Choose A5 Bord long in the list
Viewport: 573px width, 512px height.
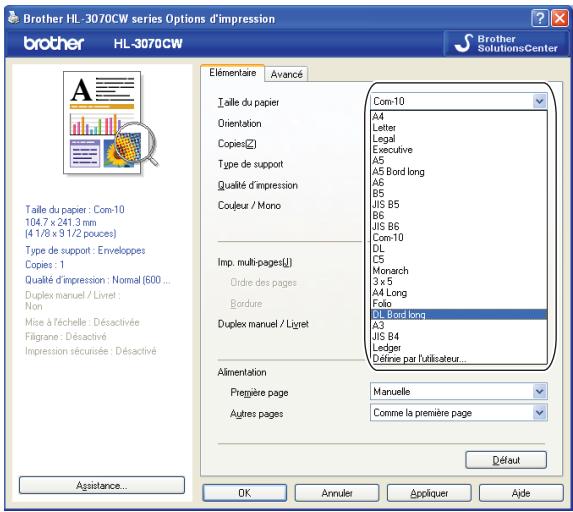tap(459, 171)
